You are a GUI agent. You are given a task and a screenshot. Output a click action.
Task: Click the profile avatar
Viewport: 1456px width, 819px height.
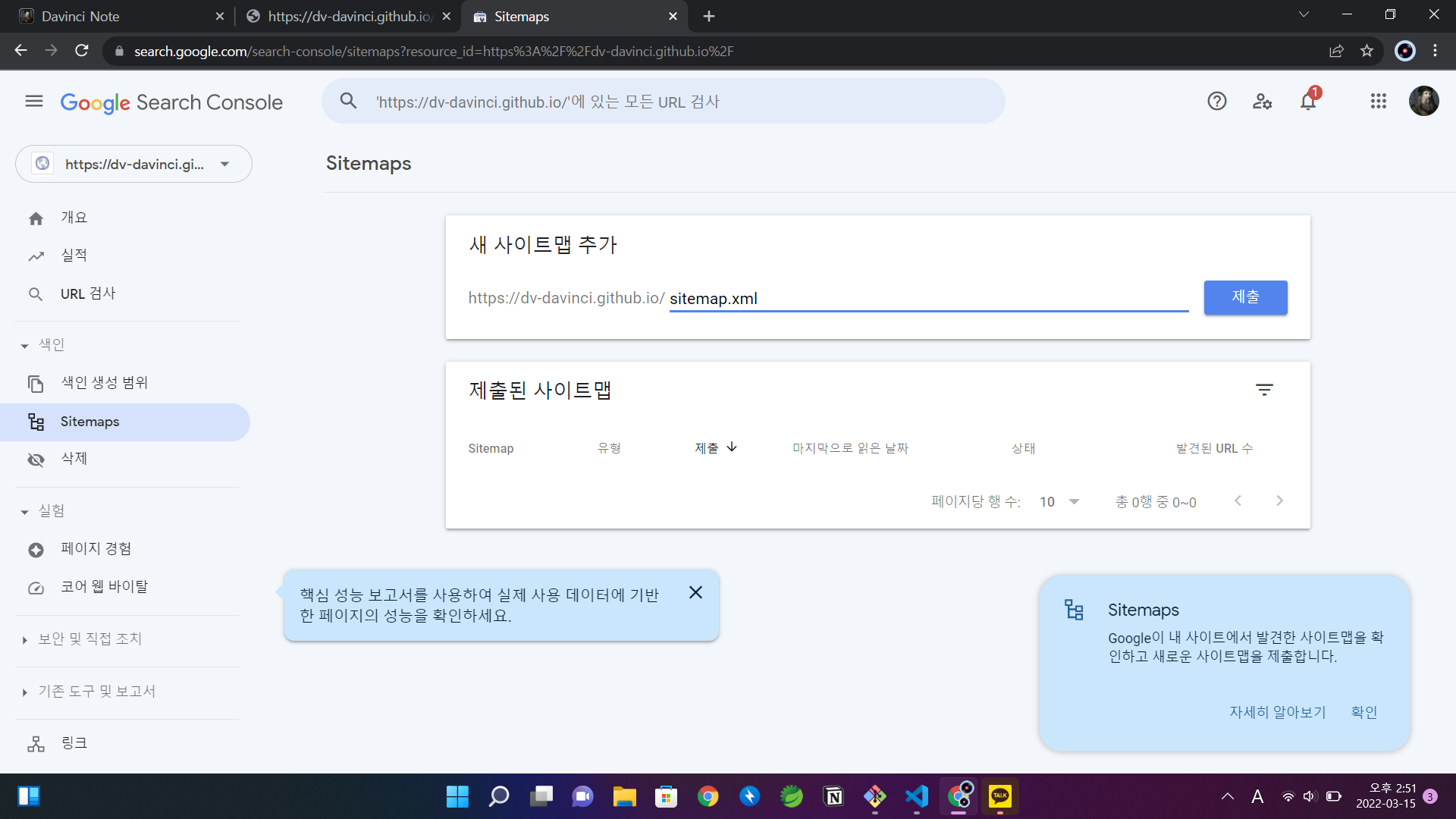click(x=1425, y=101)
